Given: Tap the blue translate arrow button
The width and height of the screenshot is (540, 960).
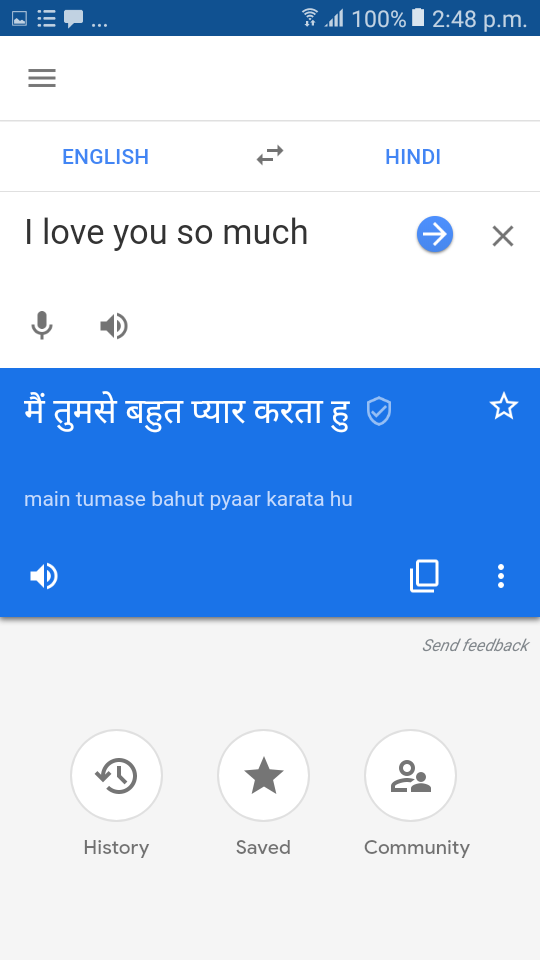Looking at the screenshot, I should [435, 234].
